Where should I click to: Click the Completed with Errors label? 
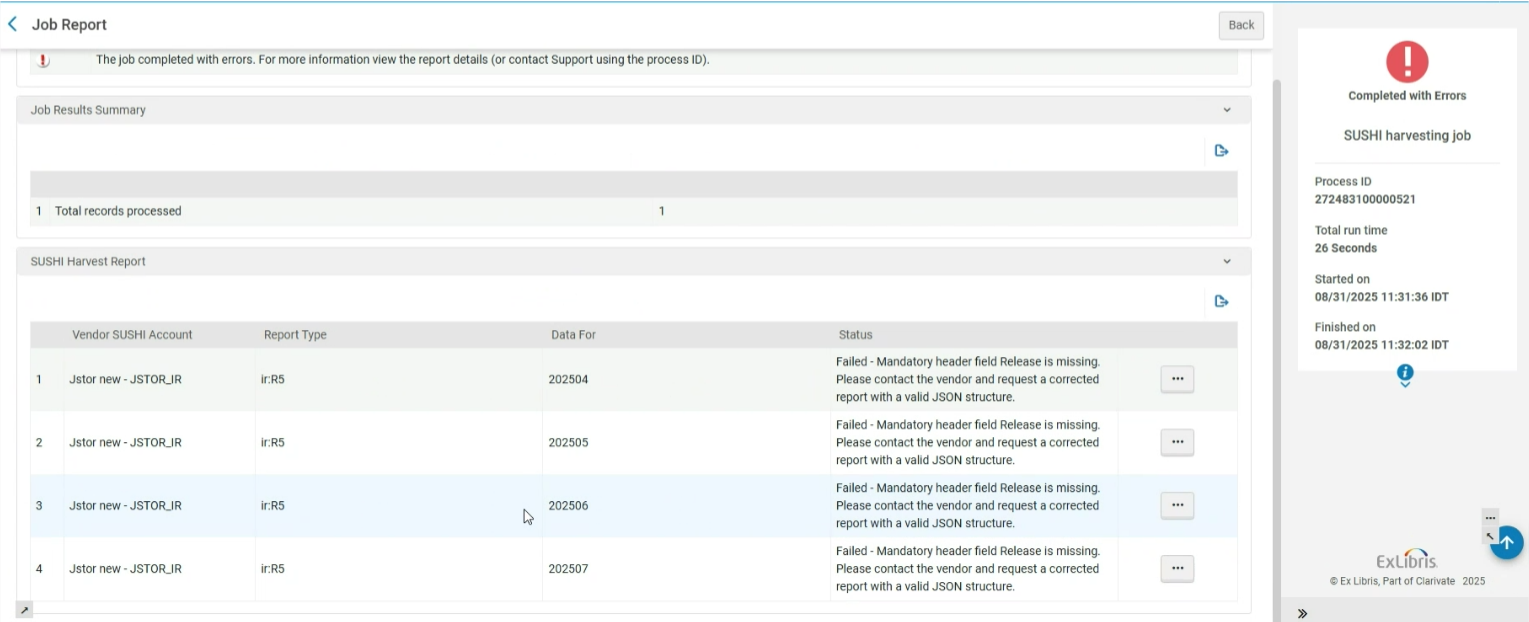(1407, 96)
